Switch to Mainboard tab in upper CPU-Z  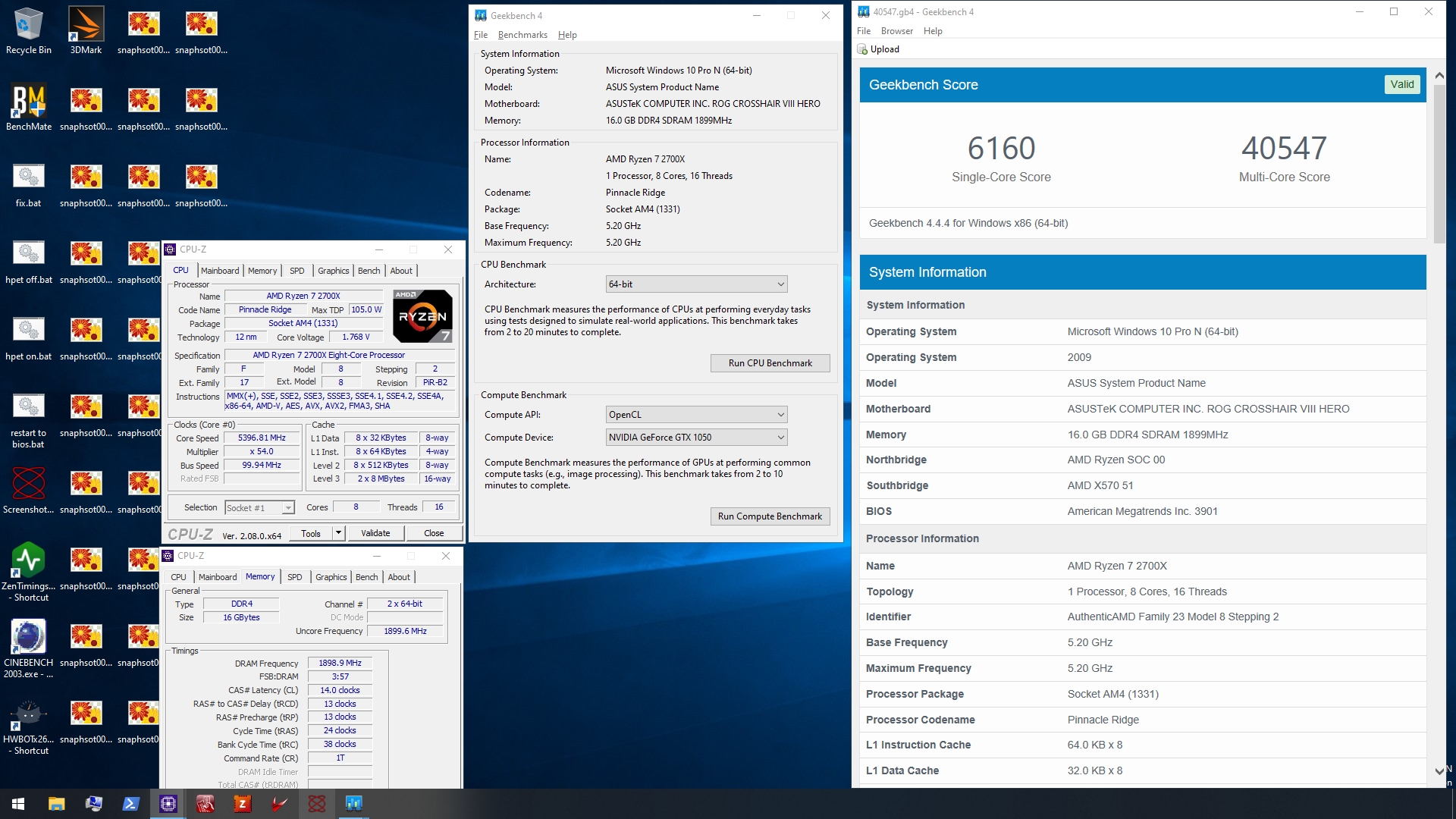point(220,271)
